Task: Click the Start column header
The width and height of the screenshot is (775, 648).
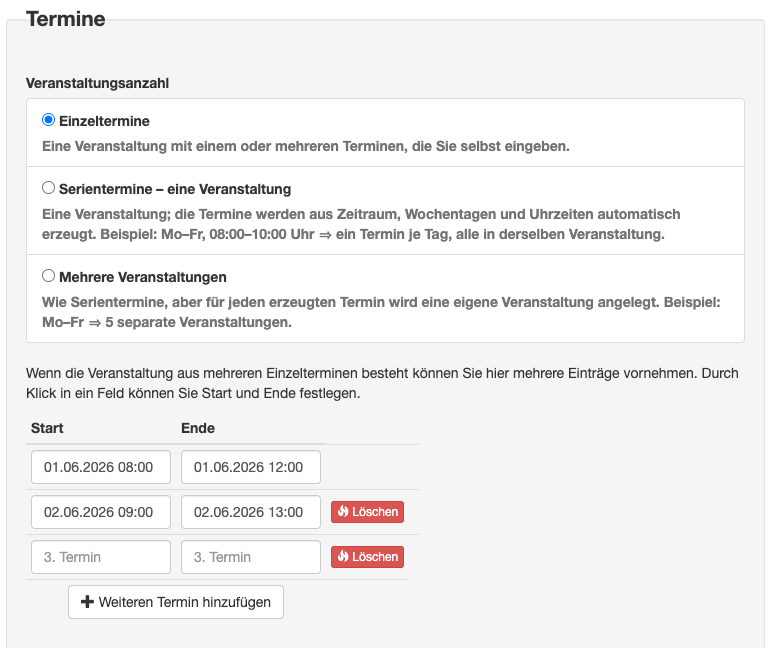Action: (47, 428)
